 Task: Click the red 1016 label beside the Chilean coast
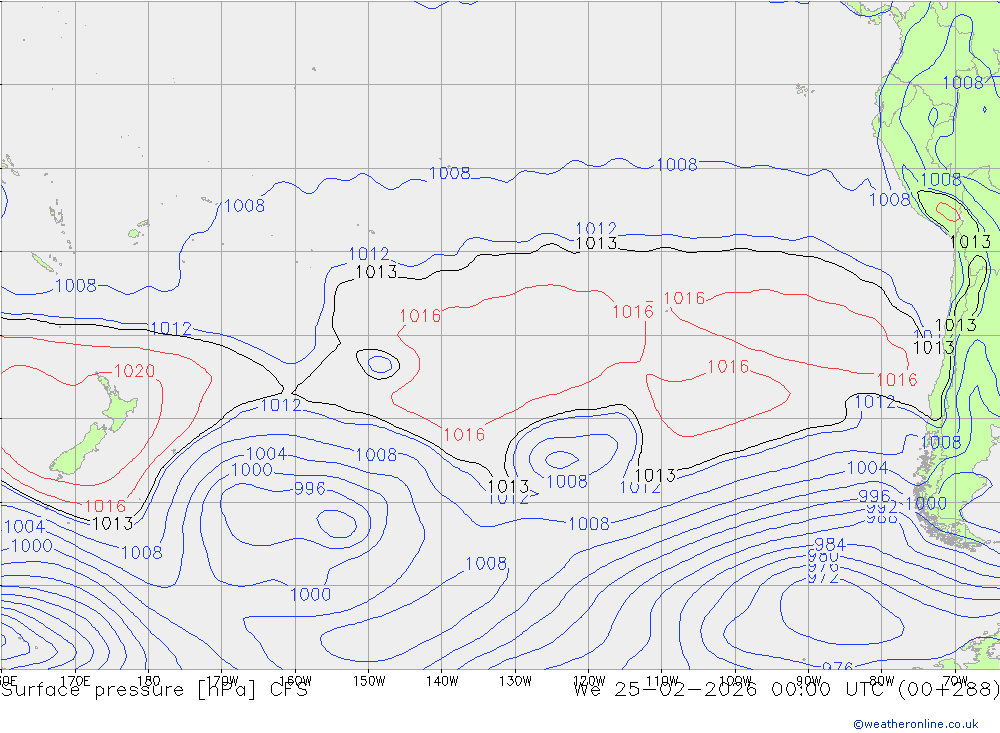pyautogui.click(x=897, y=380)
